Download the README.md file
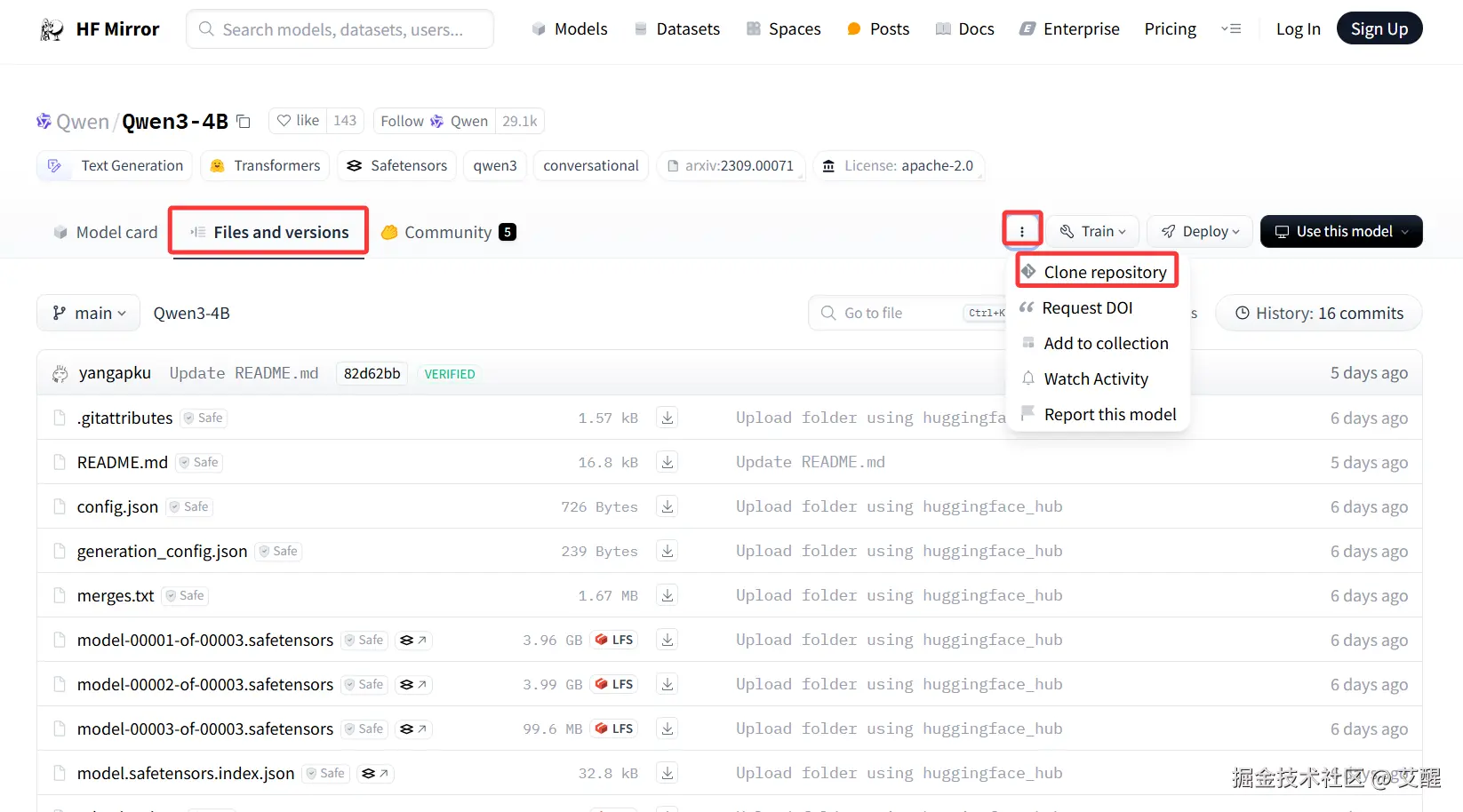Screen dimensions: 1463x812 668,462
